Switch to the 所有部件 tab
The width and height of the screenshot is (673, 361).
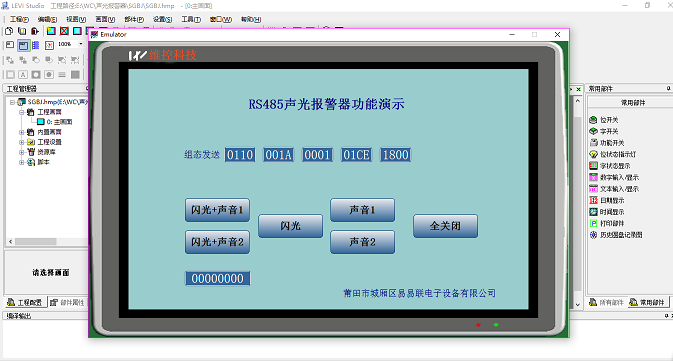point(606,302)
